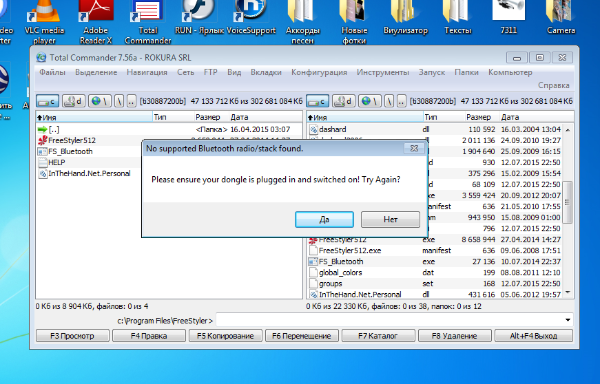Image resolution: width=600 pixels, height=384 pixels.
Task: Open the Файлы menu
Action: click(x=52, y=72)
